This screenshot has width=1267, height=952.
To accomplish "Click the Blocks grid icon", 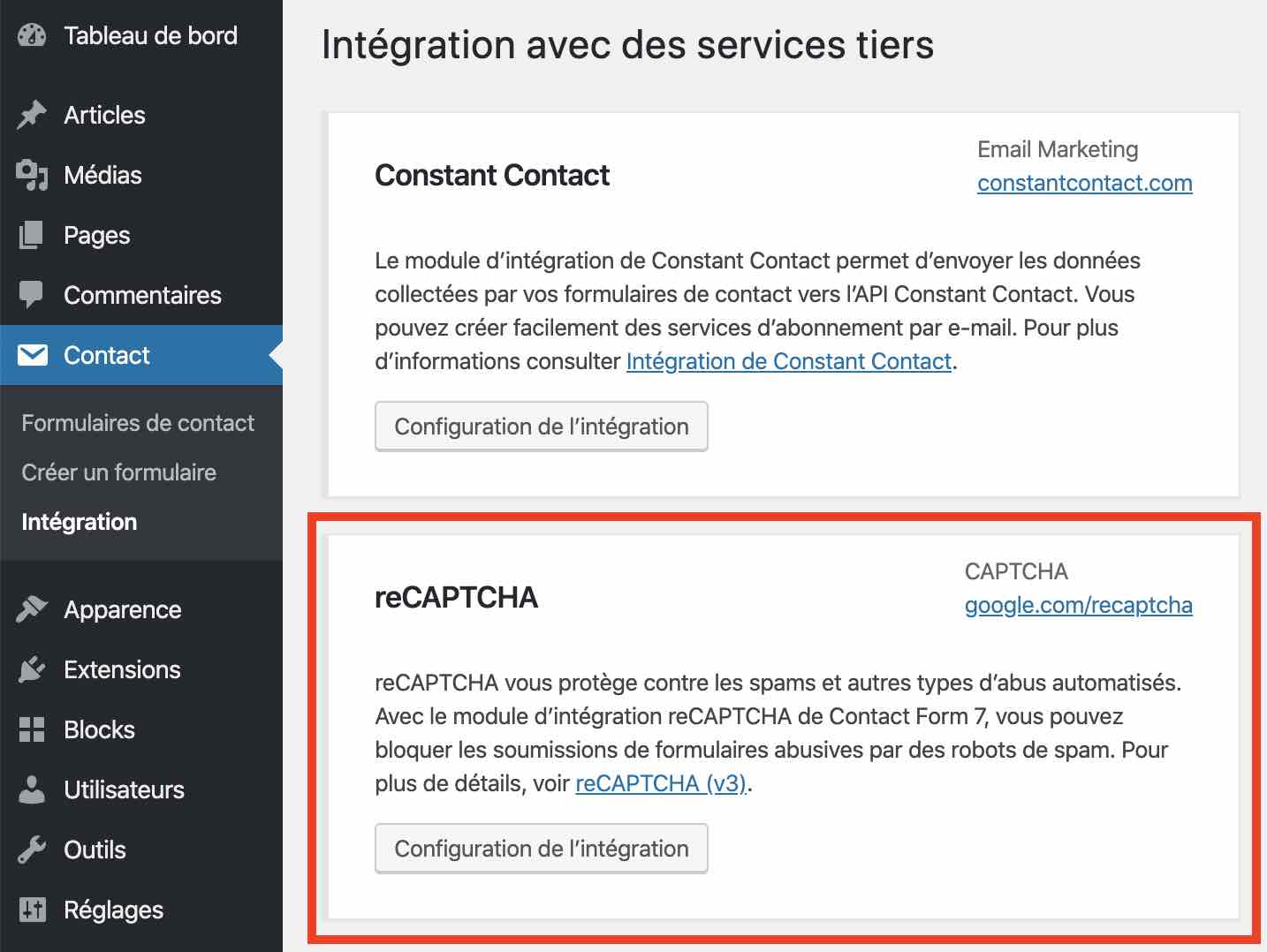I will (x=32, y=729).
